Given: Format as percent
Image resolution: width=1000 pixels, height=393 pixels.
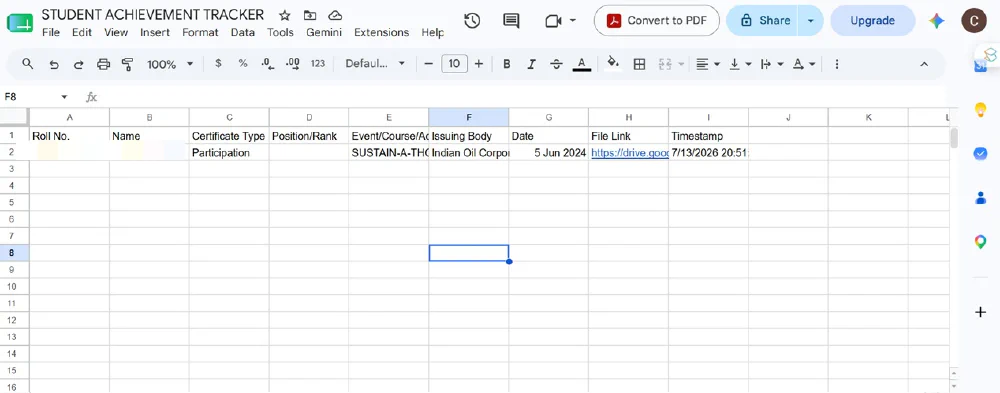Looking at the screenshot, I should coord(243,64).
